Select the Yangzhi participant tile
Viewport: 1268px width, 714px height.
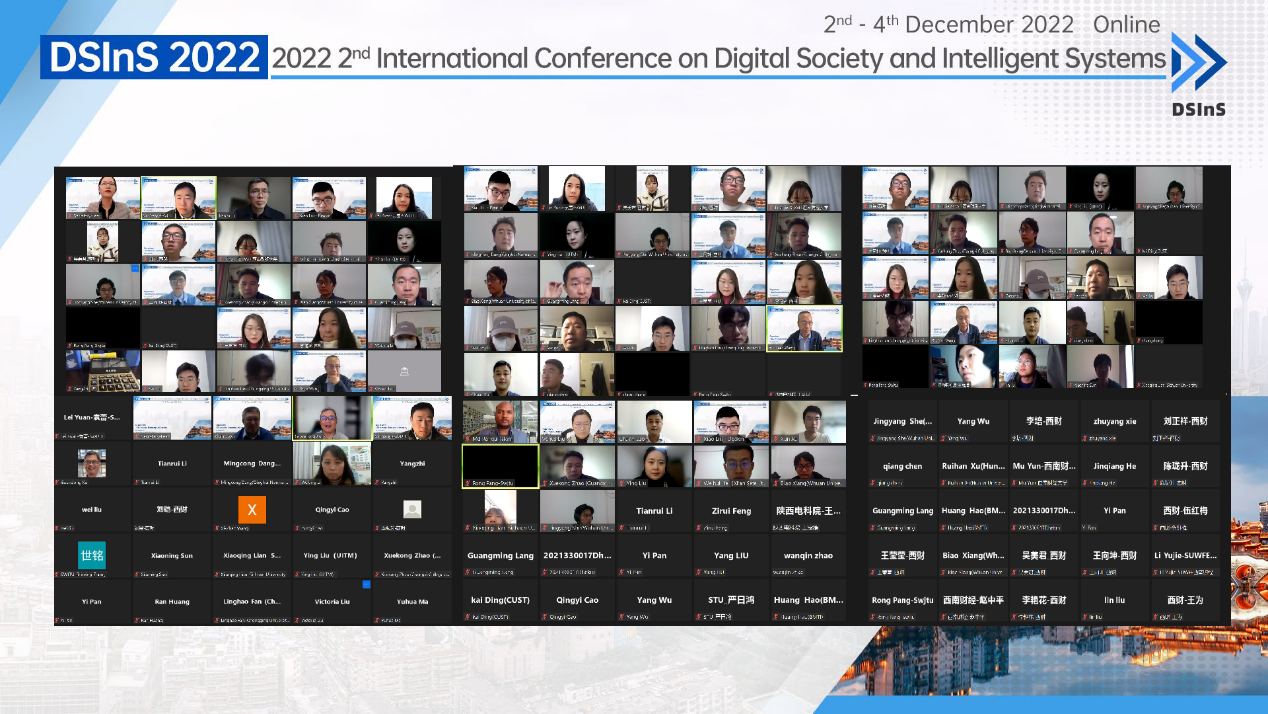411,464
